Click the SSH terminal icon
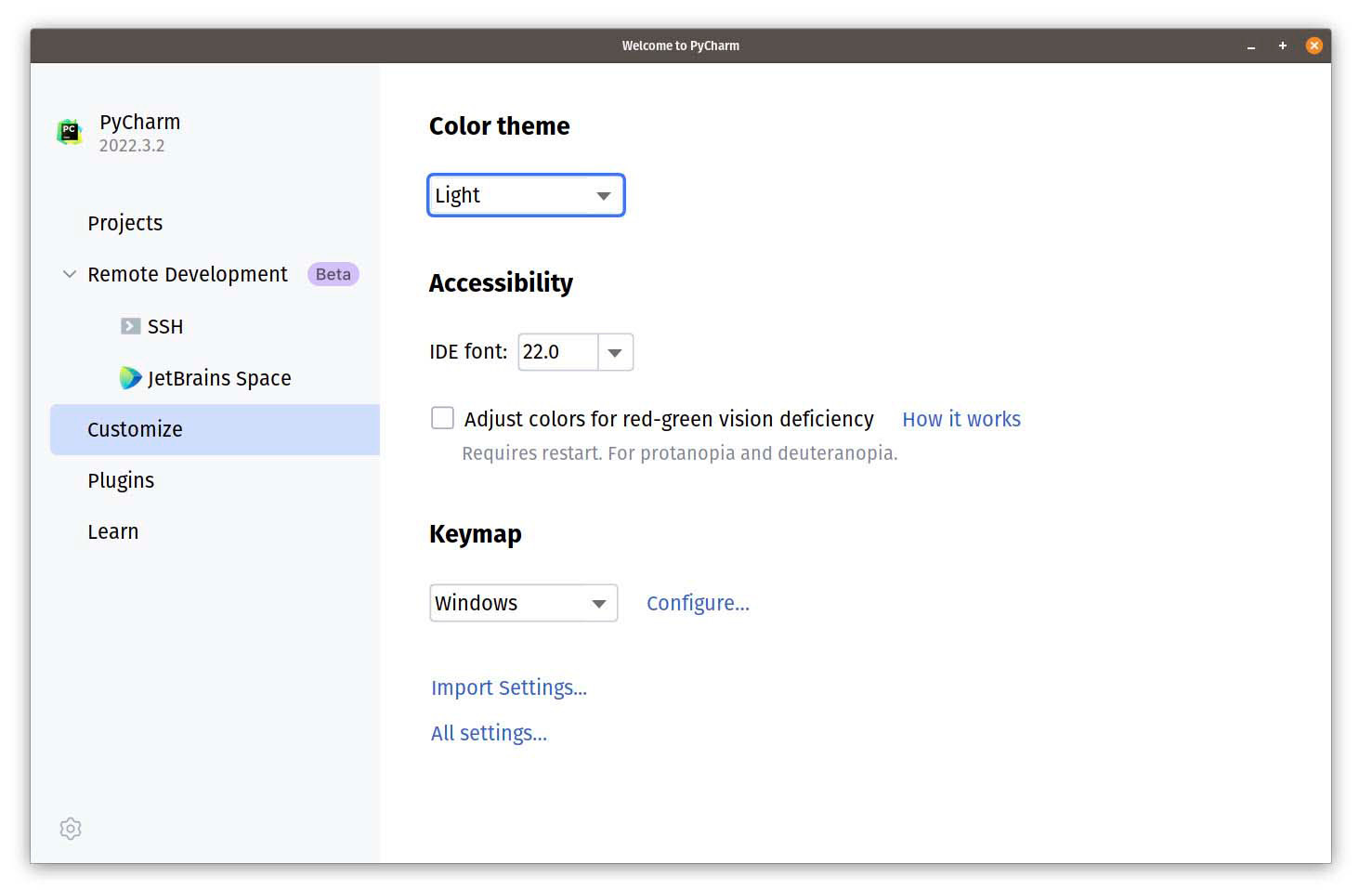This screenshot has width=1372, height=890. click(x=130, y=326)
